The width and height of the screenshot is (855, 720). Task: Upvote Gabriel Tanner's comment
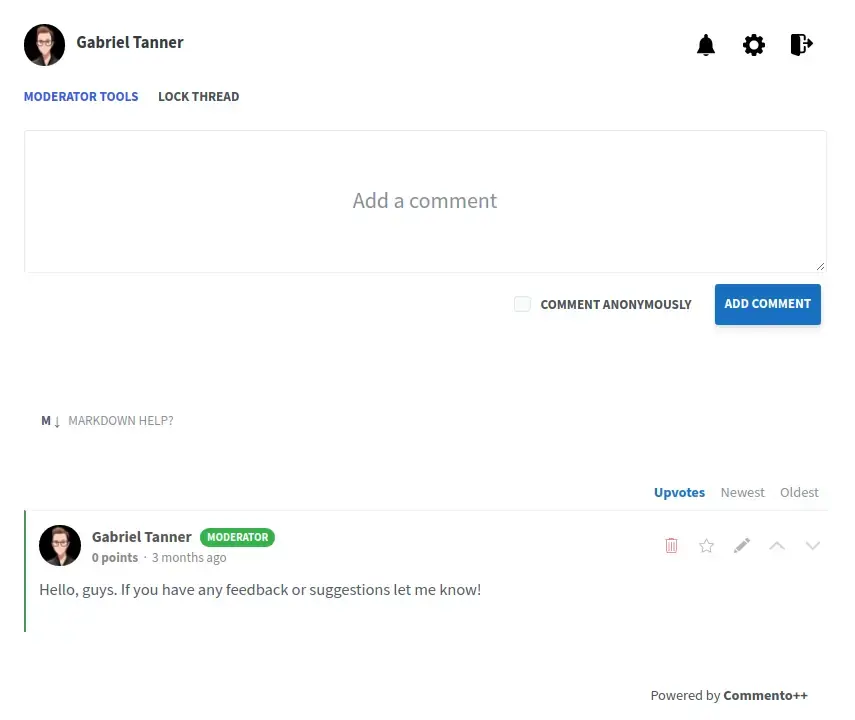(x=777, y=545)
